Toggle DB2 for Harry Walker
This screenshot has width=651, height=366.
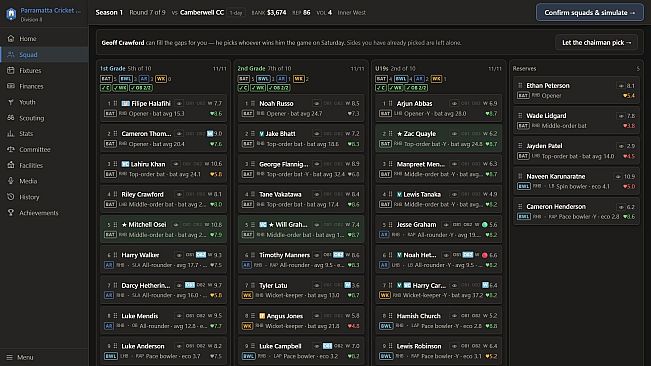click(201, 255)
